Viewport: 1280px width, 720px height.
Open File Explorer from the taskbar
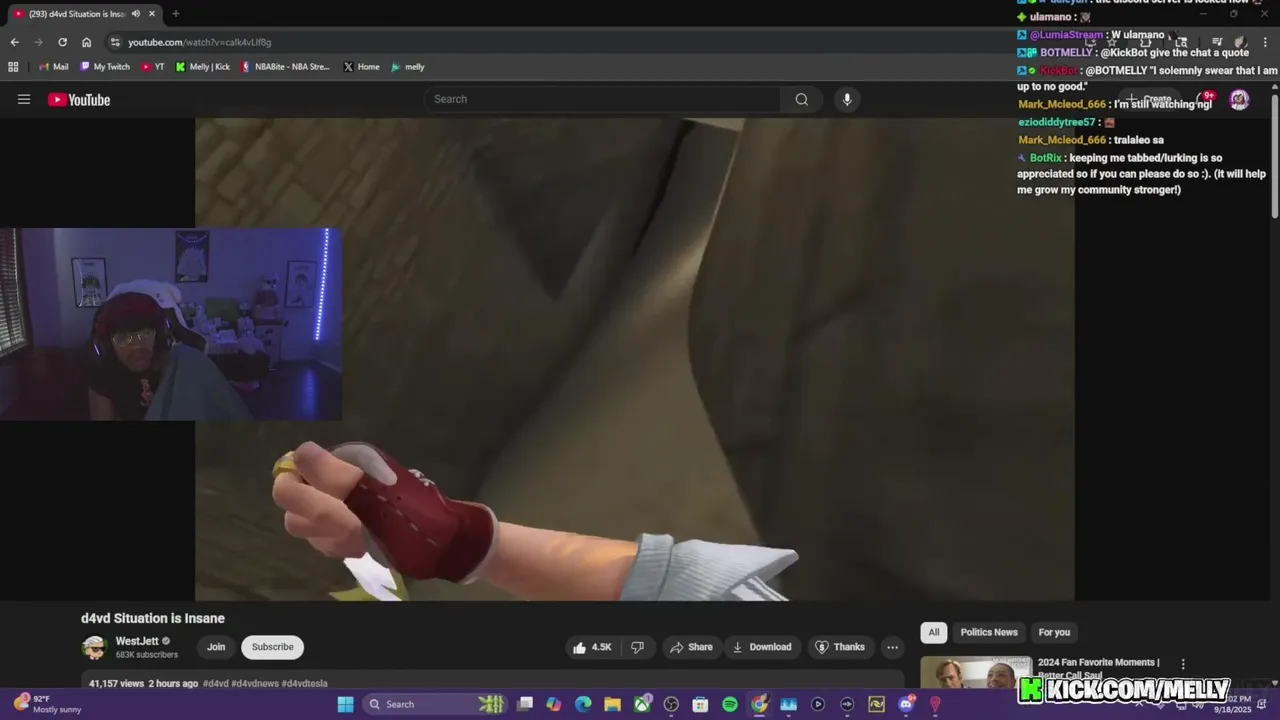pos(612,704)
